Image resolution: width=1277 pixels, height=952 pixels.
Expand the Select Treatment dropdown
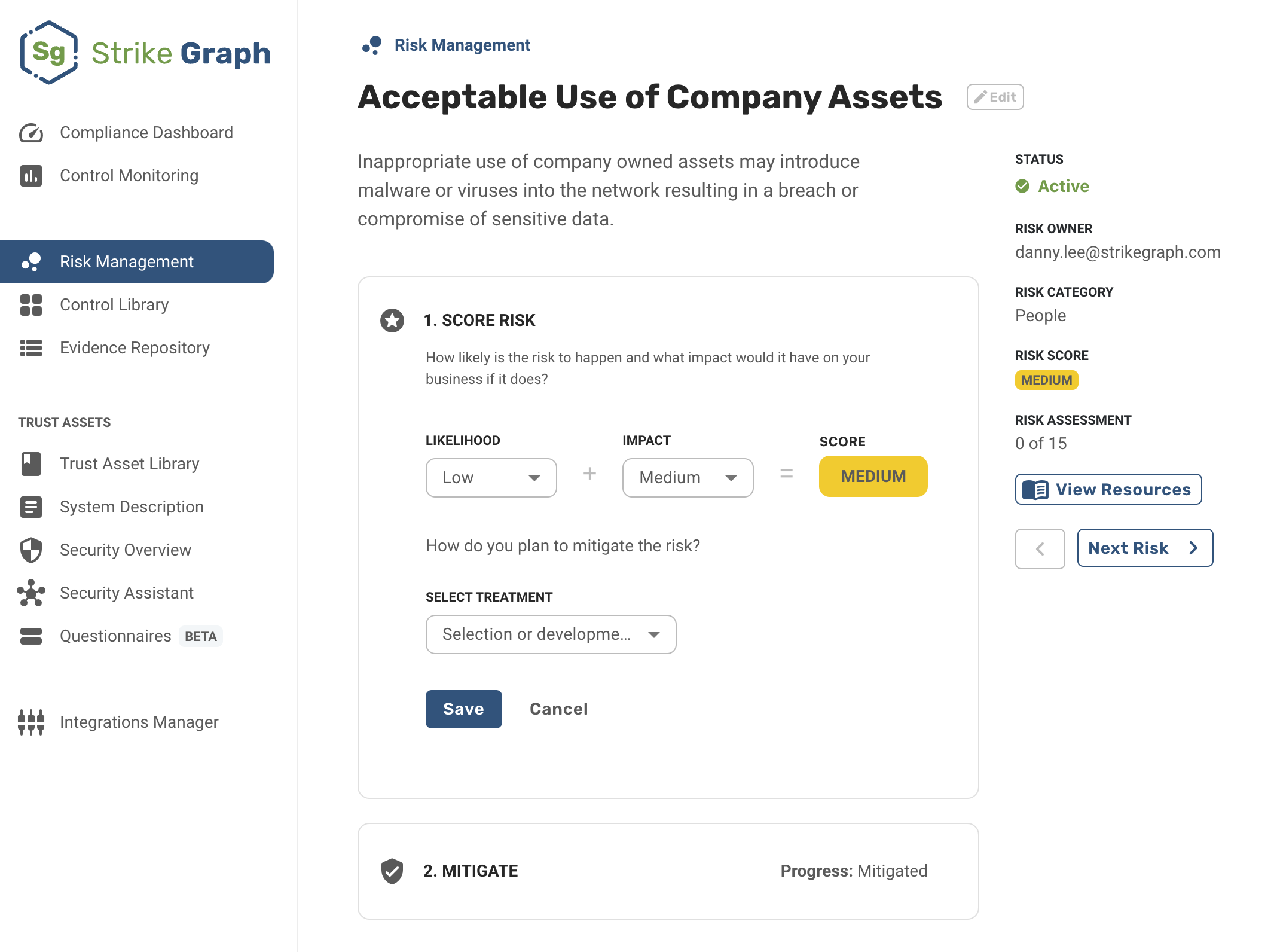tap(551, 634)
